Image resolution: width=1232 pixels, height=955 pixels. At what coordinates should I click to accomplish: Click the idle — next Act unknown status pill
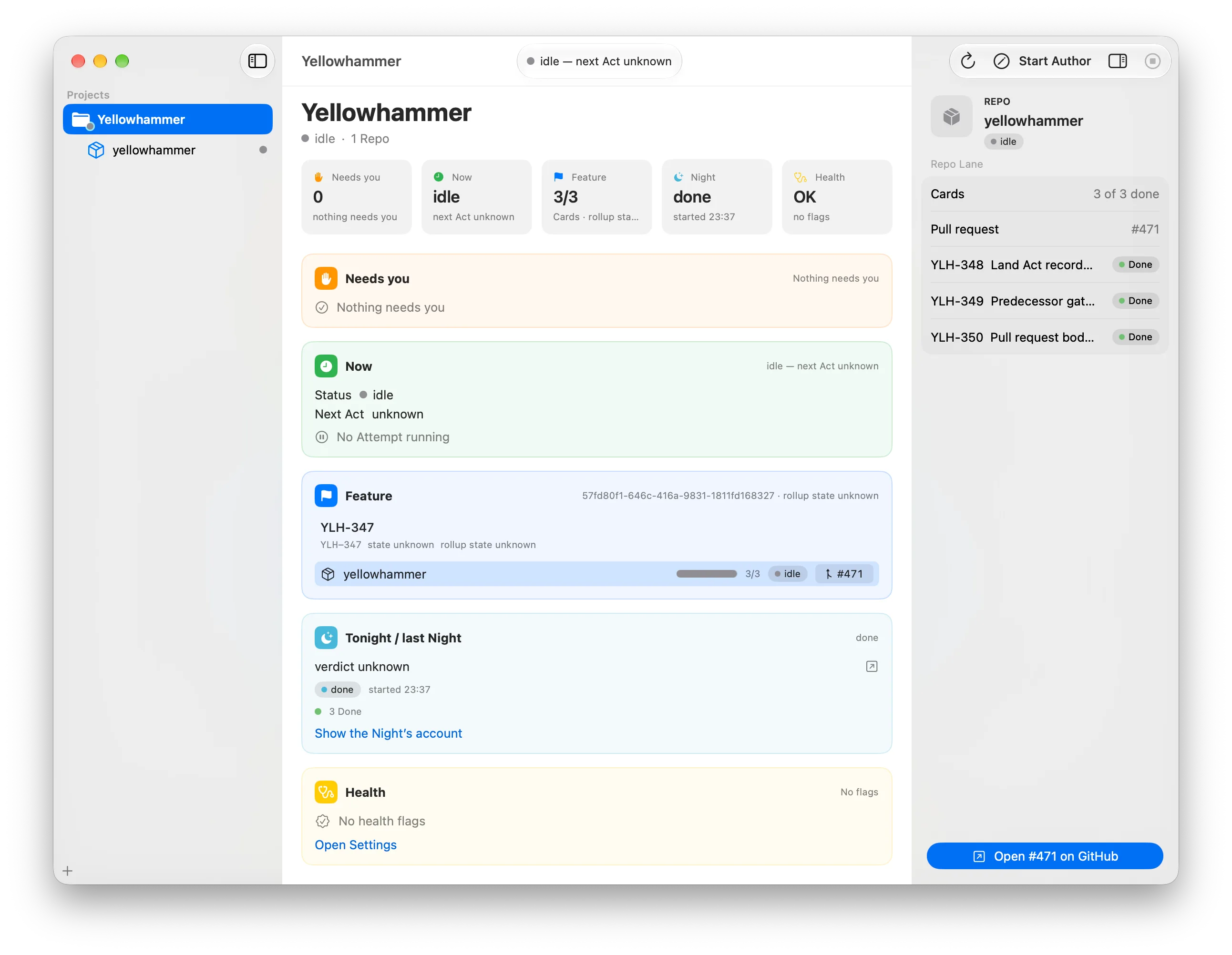(x=599, y=61)
